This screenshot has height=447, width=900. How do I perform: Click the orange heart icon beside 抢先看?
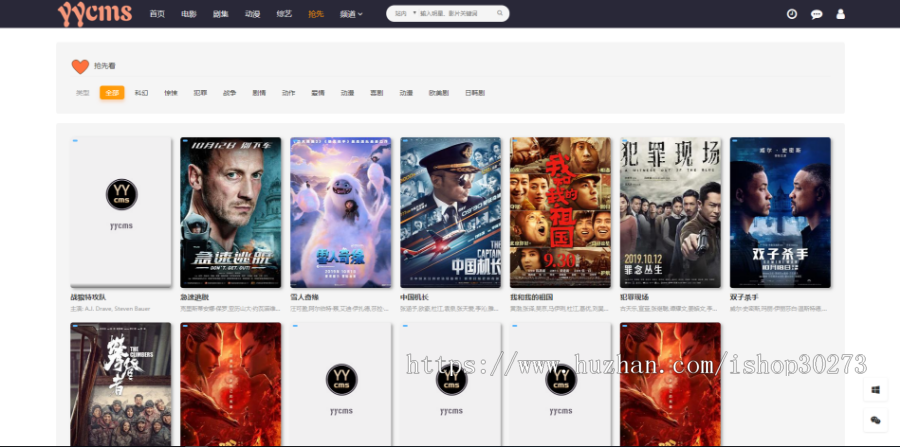click(80, 67)
